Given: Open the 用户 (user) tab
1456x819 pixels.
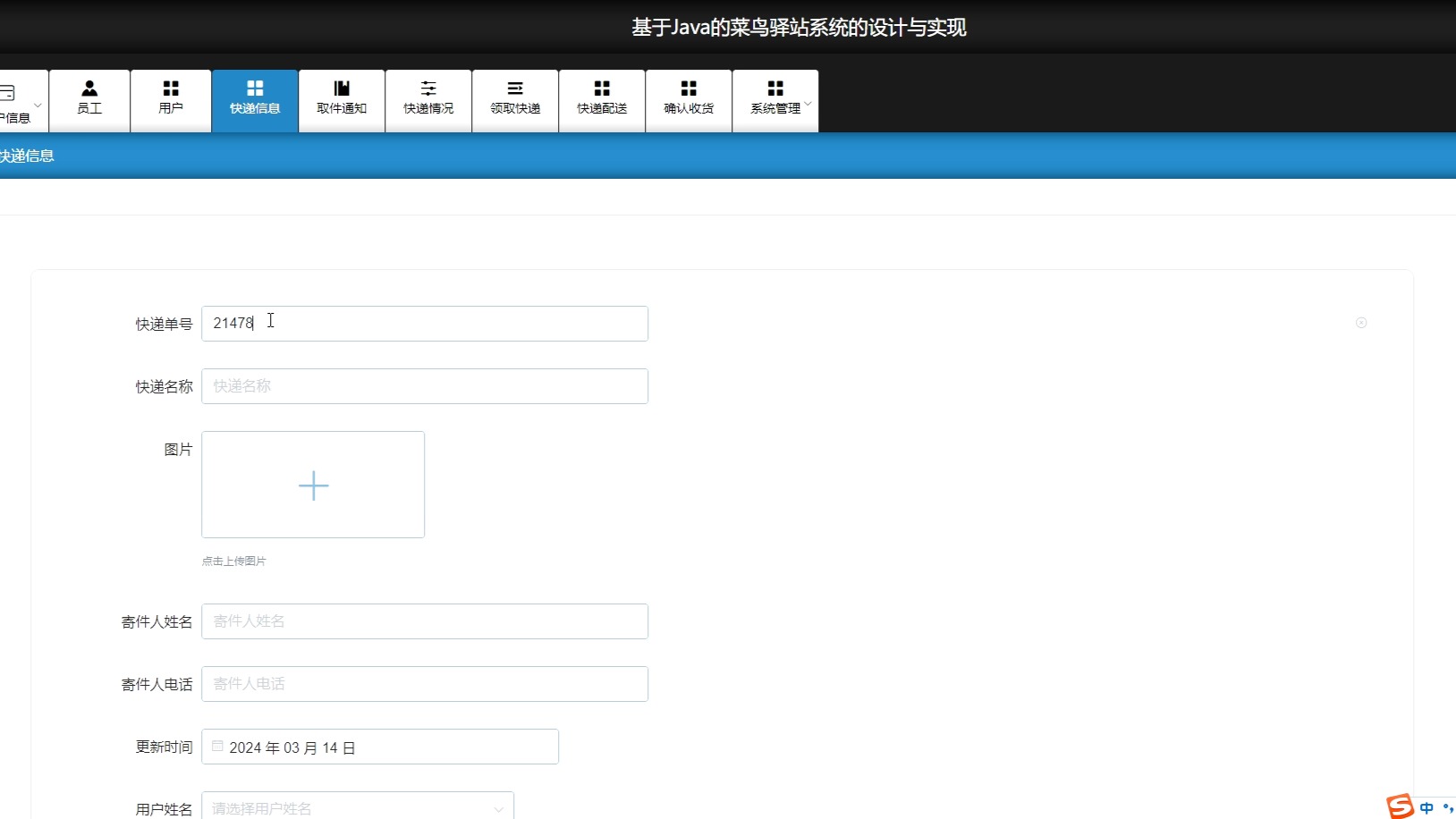Looking at the screenshot, I should 171,100.
